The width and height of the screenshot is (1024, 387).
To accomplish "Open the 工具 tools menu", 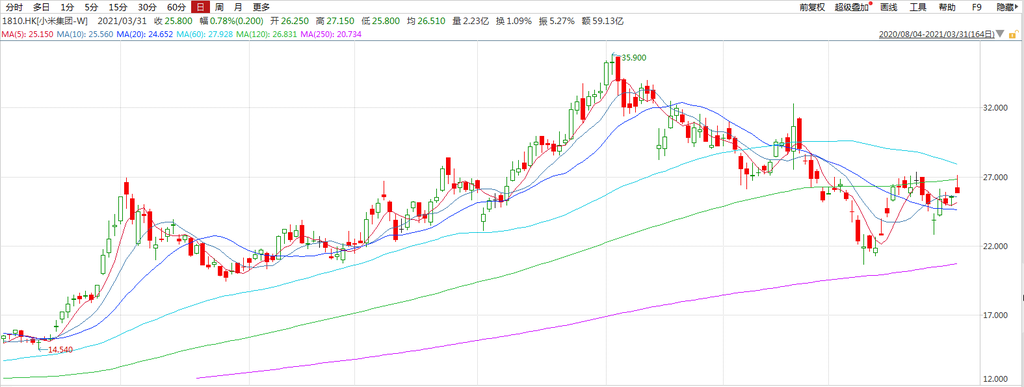I will point(918,8).
